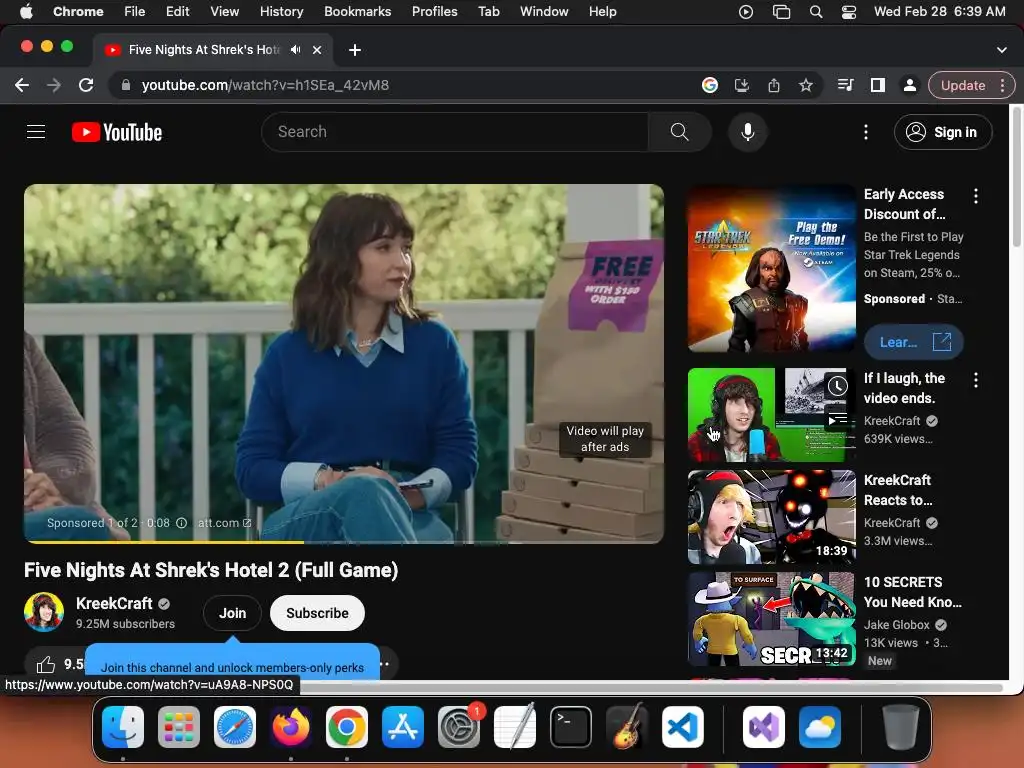This screenshot has width=1024, height=768.
Task: Go back with the browser arrow
Action: coord(22,85)
